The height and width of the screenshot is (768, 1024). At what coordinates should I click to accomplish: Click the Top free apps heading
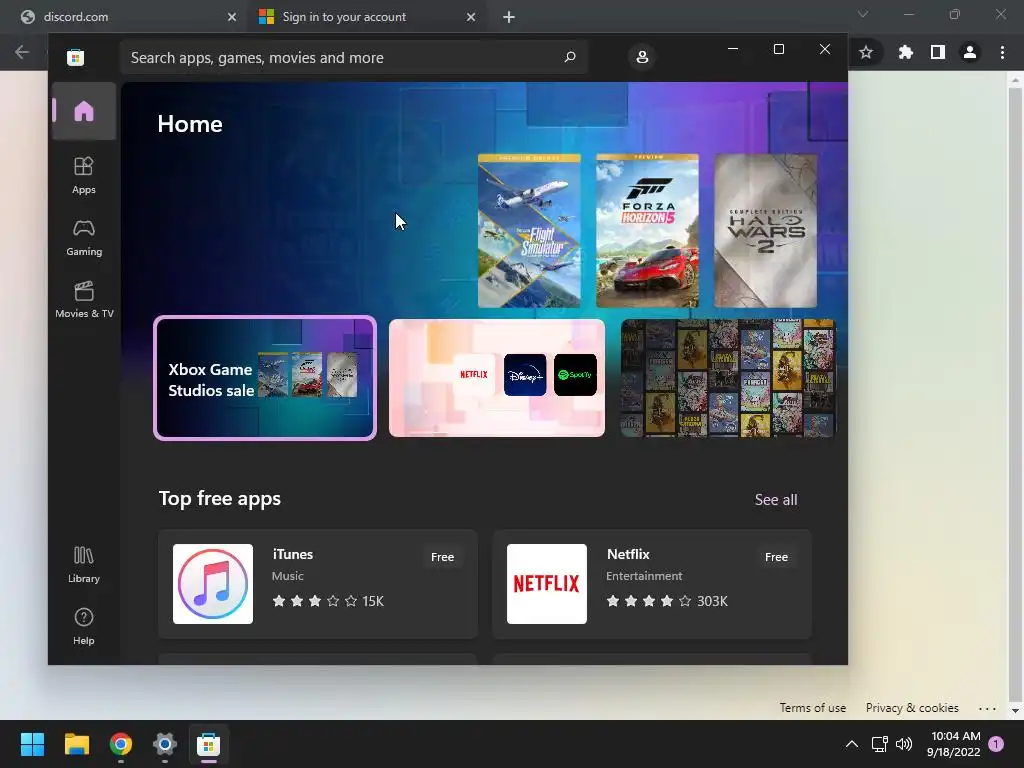pos(219,499)
